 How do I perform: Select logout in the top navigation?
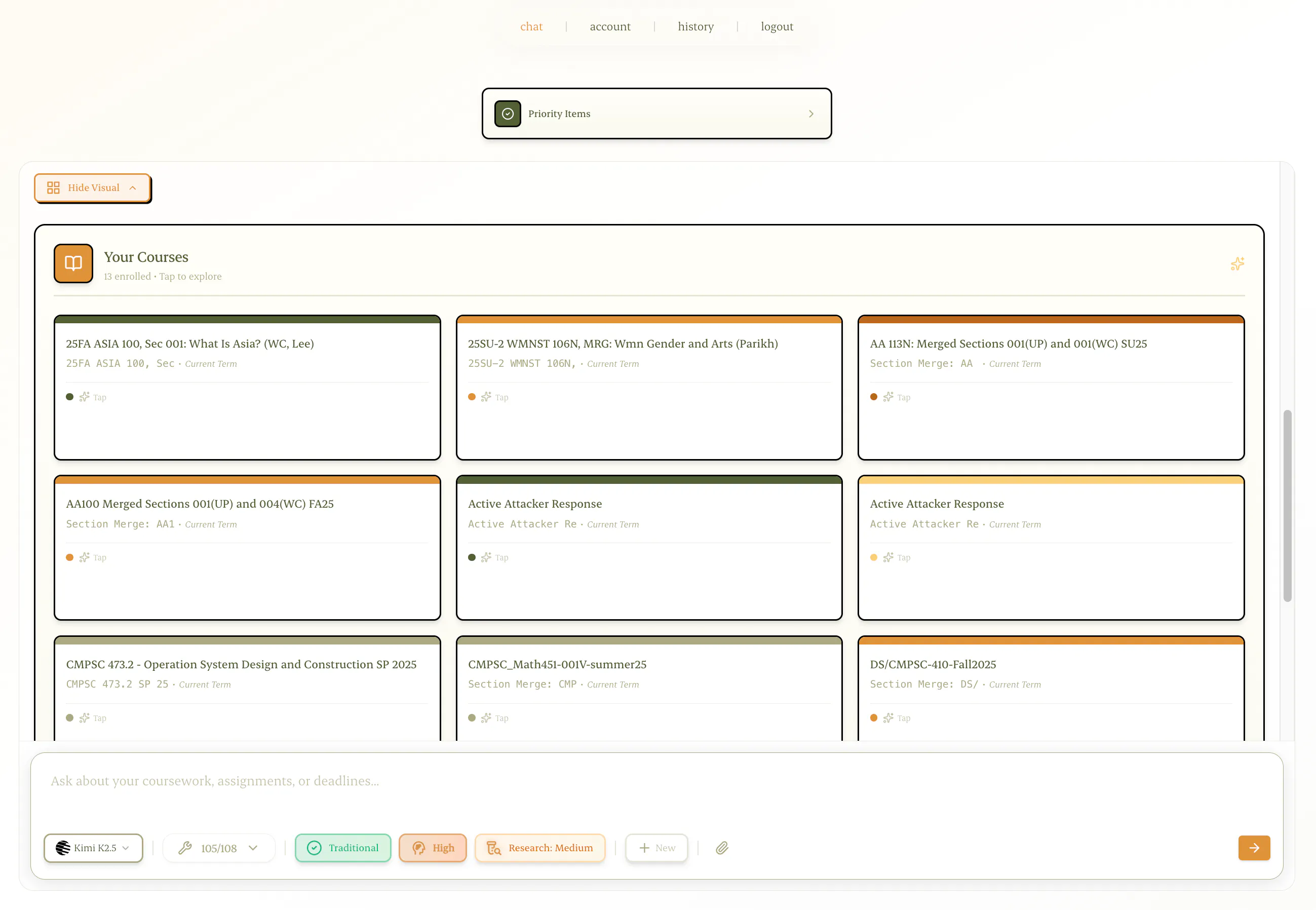(777, 26)
